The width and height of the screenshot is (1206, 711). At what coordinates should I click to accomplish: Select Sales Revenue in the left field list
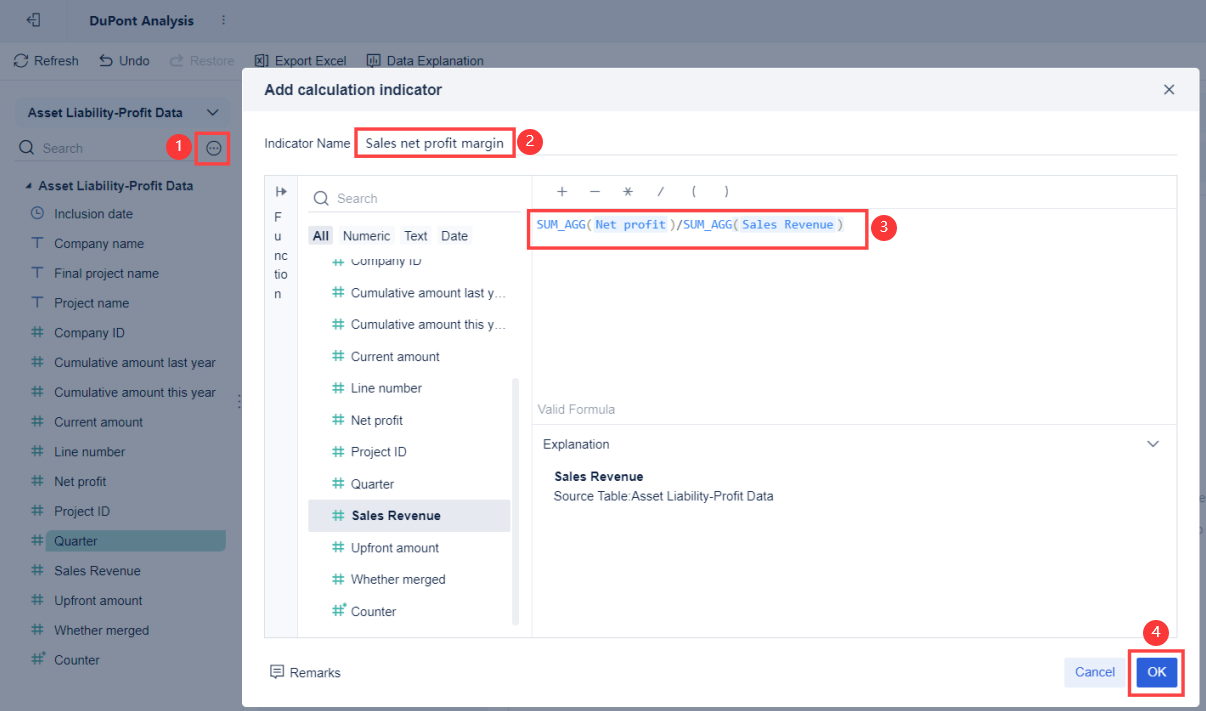click(97, 571)
